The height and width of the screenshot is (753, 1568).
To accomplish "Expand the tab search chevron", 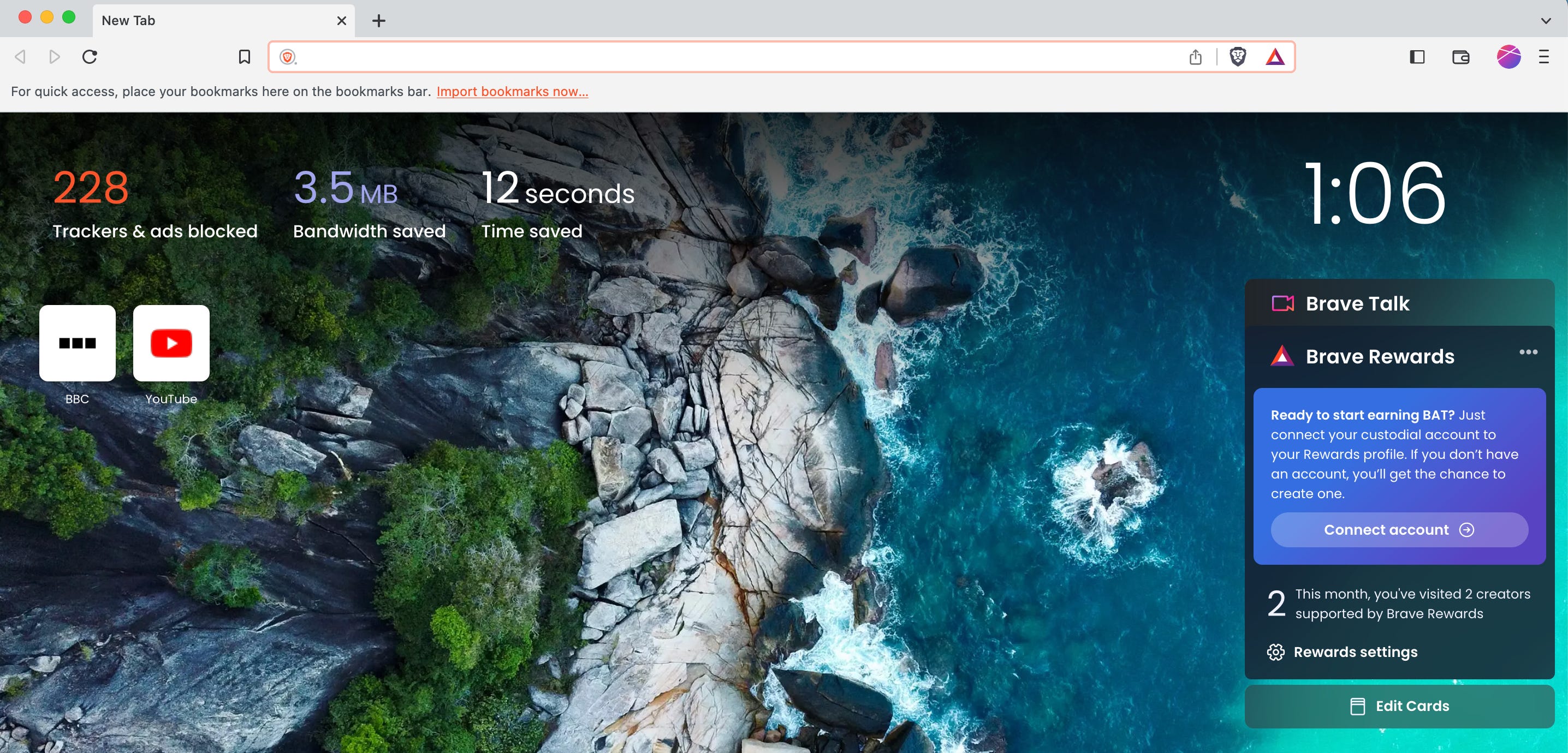I will point(1546,21).
